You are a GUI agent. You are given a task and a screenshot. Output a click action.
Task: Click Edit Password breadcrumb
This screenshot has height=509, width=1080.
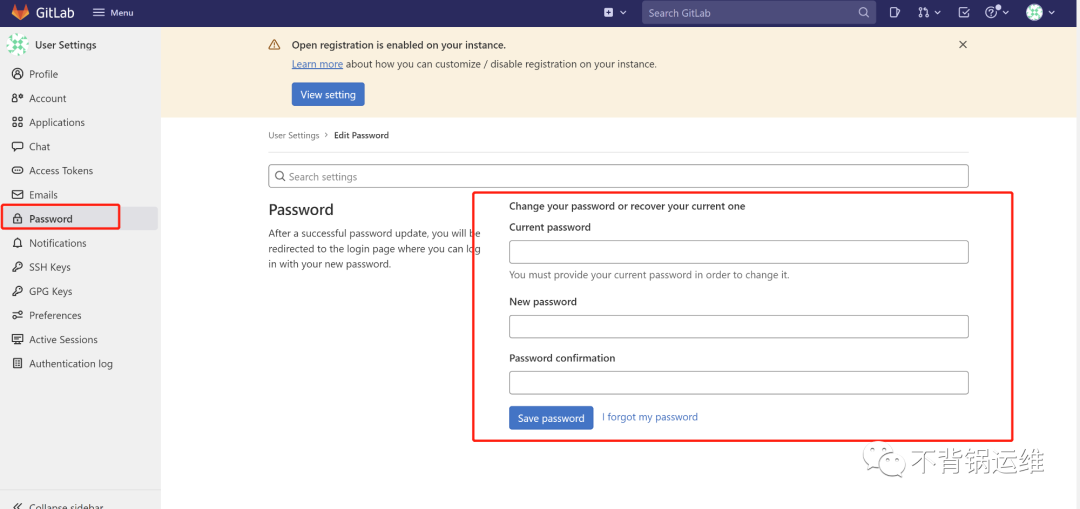pyautogui.click(x=362, y=136)
